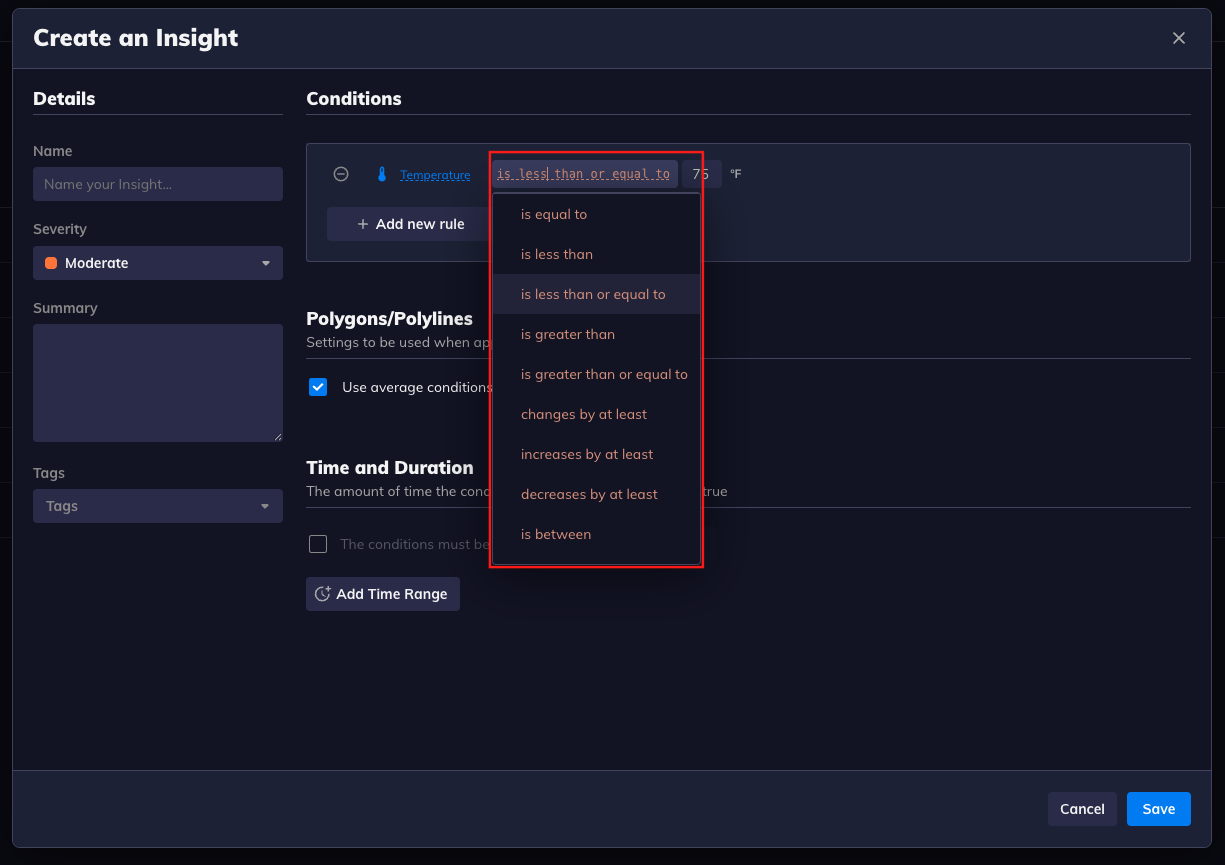Click the operator field showing less than or equal
Screen dimensions: 1225x865
tap(584, 174)
